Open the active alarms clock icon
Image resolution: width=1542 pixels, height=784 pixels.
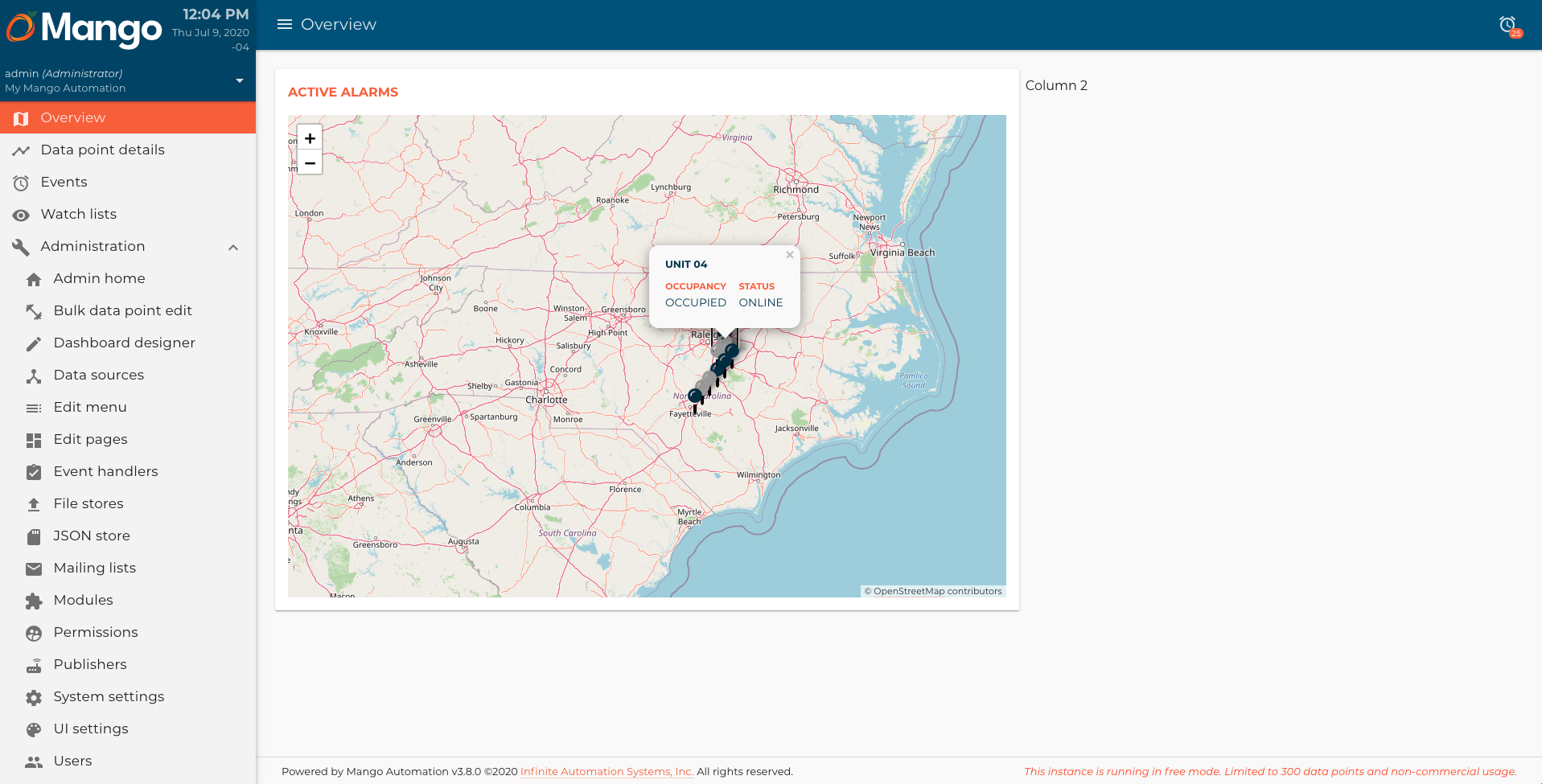[x=1508, y=25]
